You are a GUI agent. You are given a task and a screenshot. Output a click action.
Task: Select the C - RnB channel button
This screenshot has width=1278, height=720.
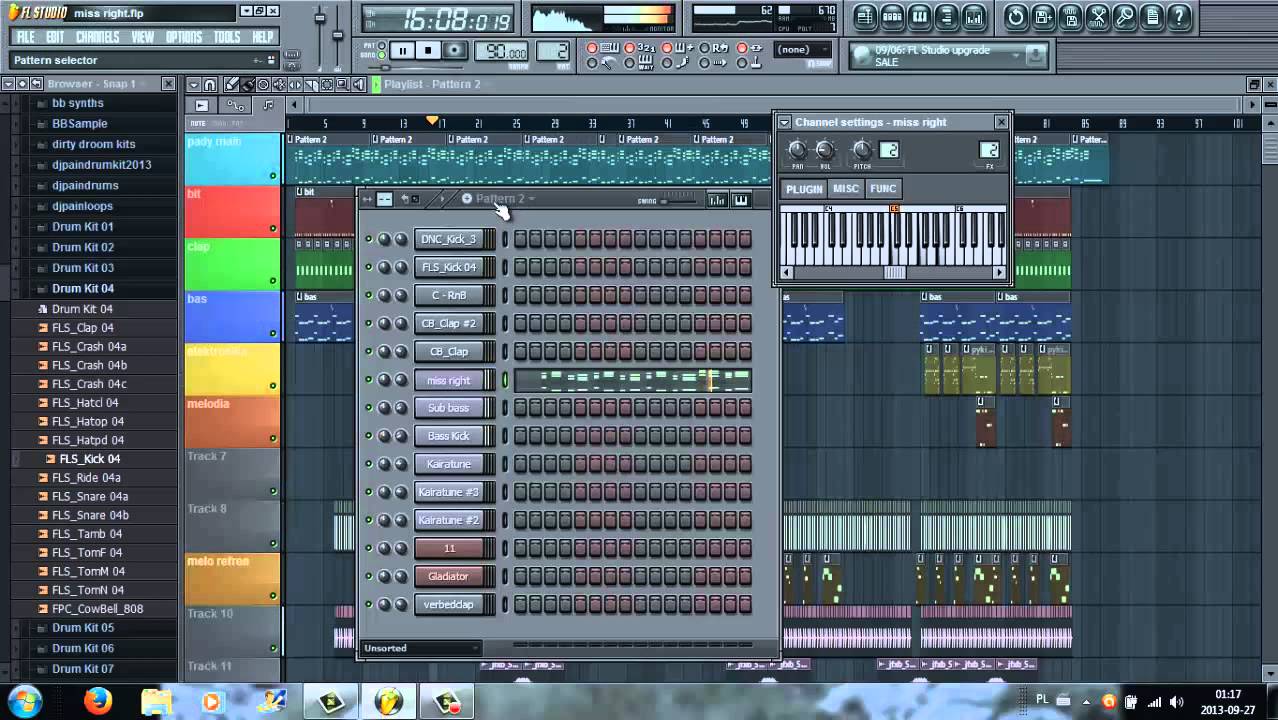pos(448,295)
